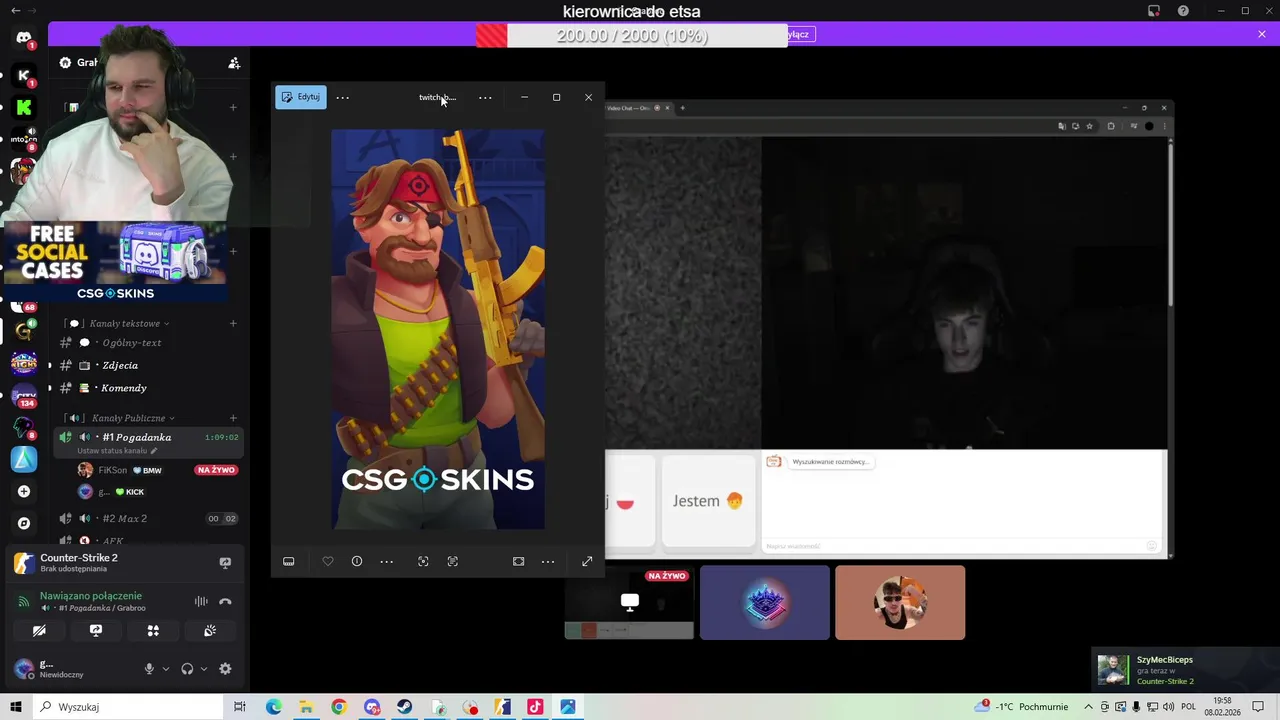Viewport: 1280px width, 720px height.
Task: Select user FiKSon in voice channel
Action: tap(112, 470)
